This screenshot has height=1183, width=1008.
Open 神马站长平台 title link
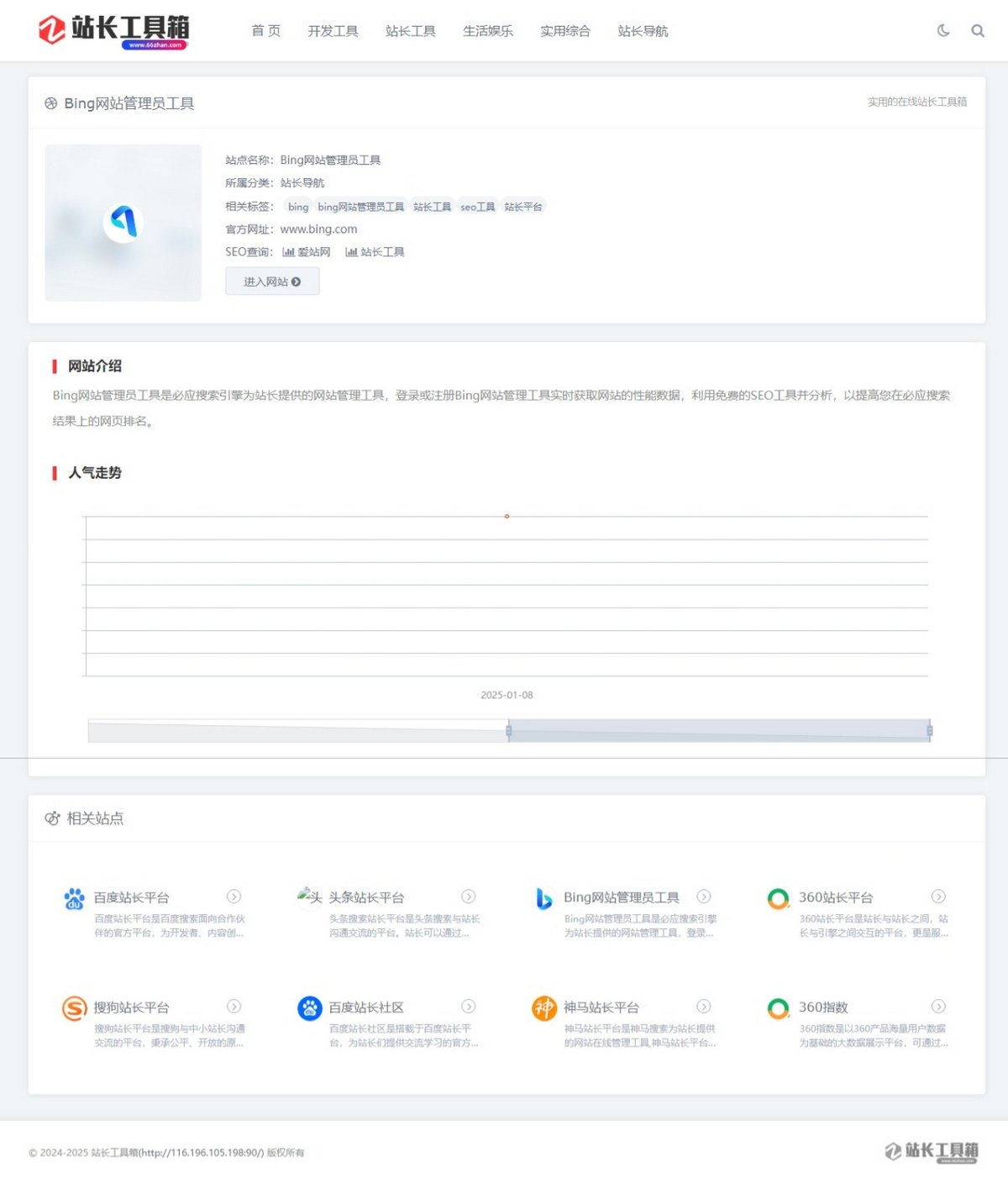click(x=601, y=1007)
